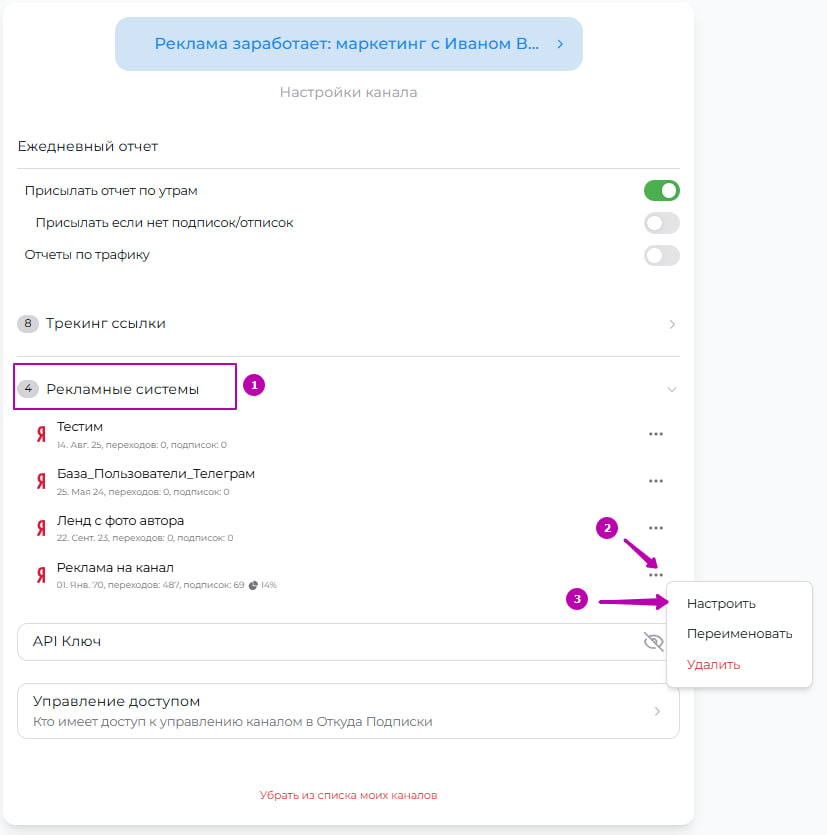Screen dimensions: 827x835
Task: Click Убрать из списка моих каналов link
Action: (x=348, y=795)
